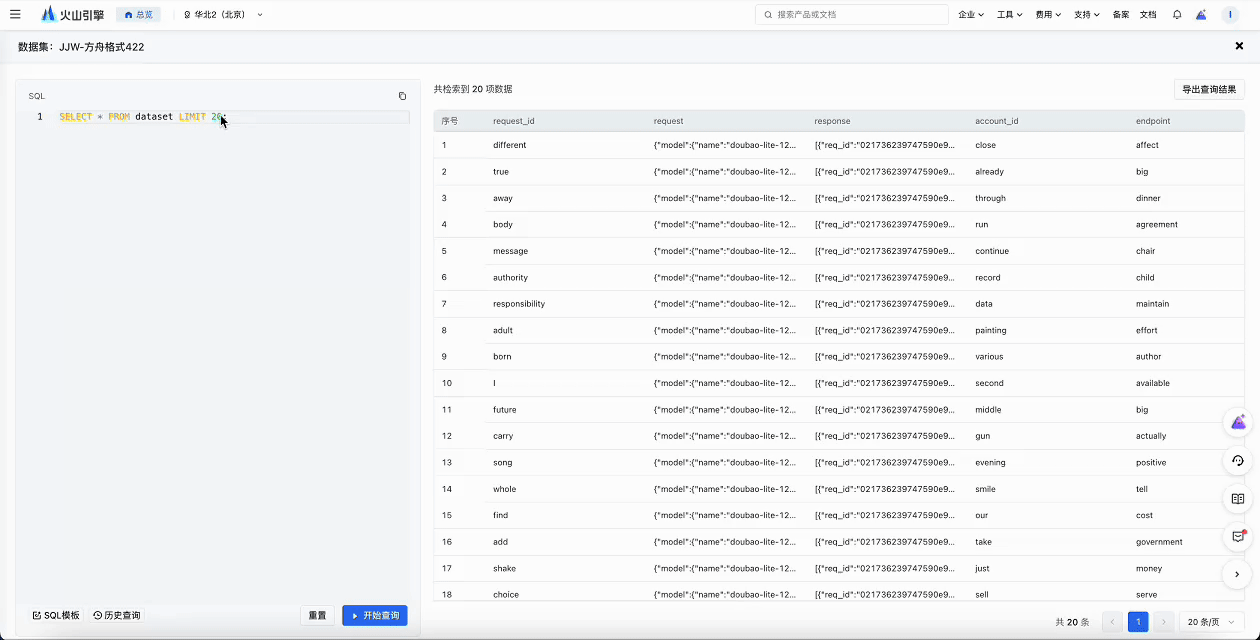This screenshot has width=1260, height=640.
Task: Open the floating feedback message icon
Action: pyautogui.click(x=1237, y=536)
